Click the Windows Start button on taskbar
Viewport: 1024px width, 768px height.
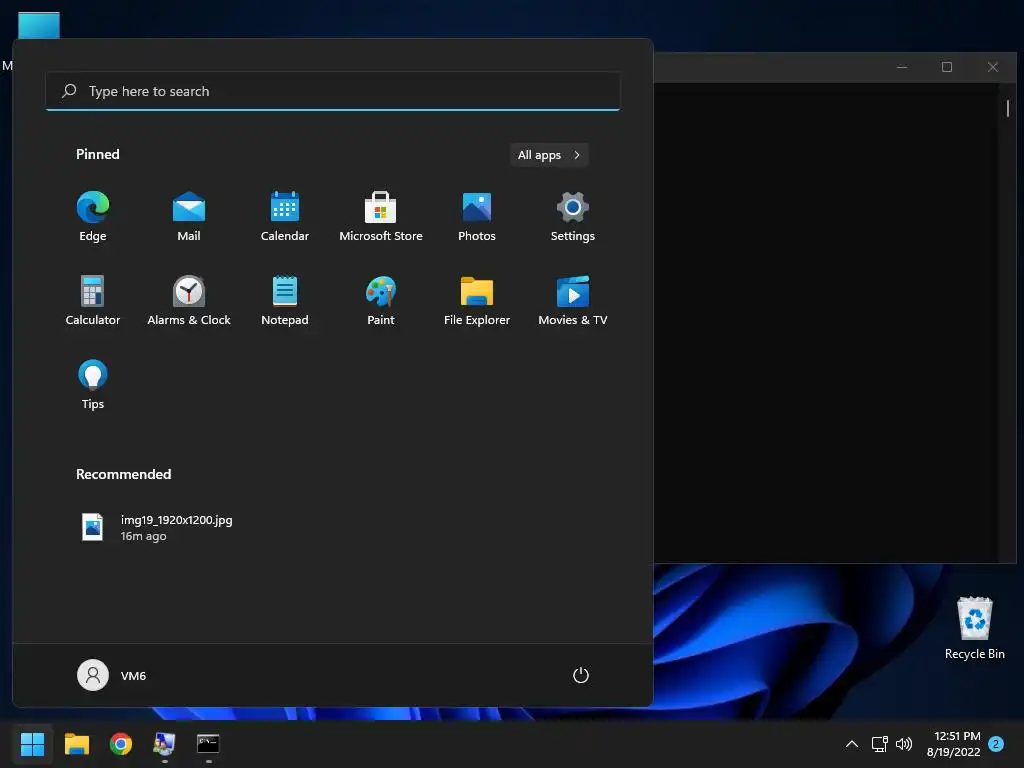33,744
